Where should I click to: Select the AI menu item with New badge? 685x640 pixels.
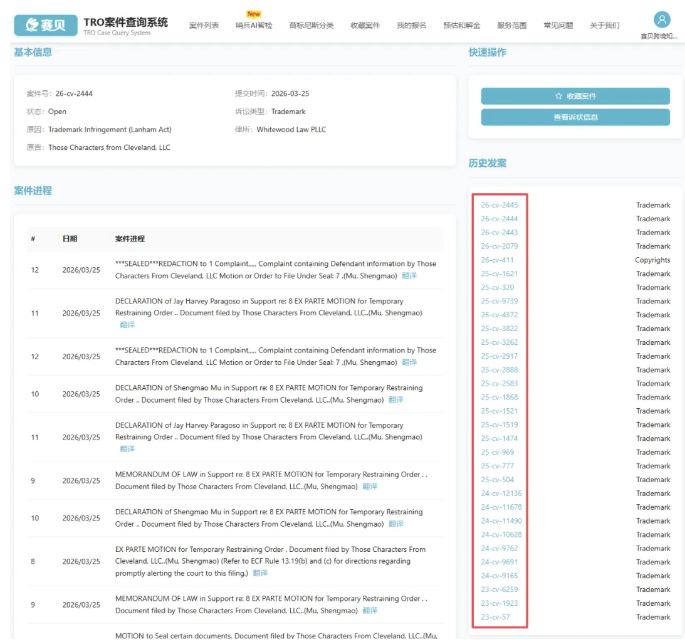(x=253, y=25)
